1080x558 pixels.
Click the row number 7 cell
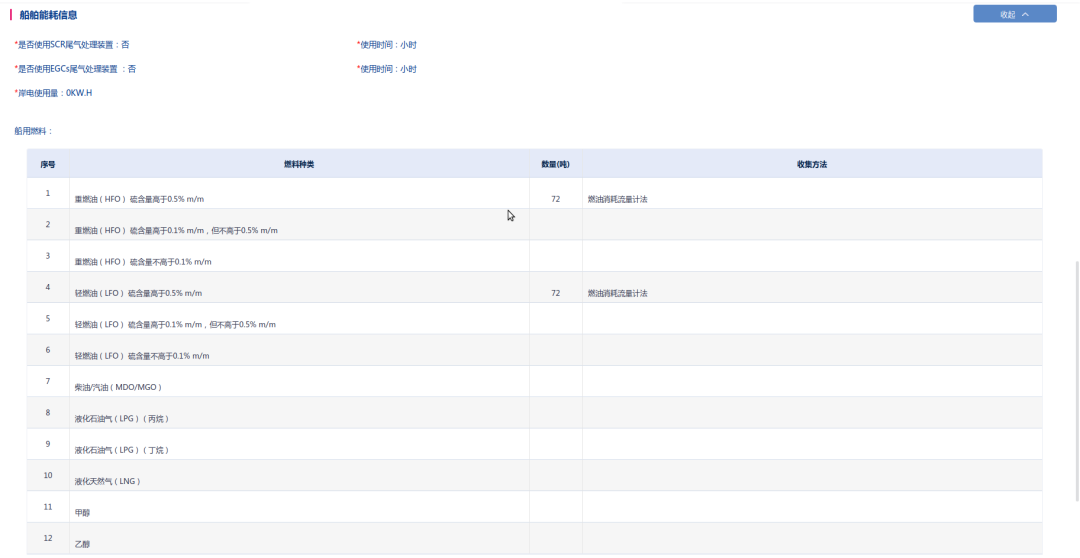tap(48, 381)
